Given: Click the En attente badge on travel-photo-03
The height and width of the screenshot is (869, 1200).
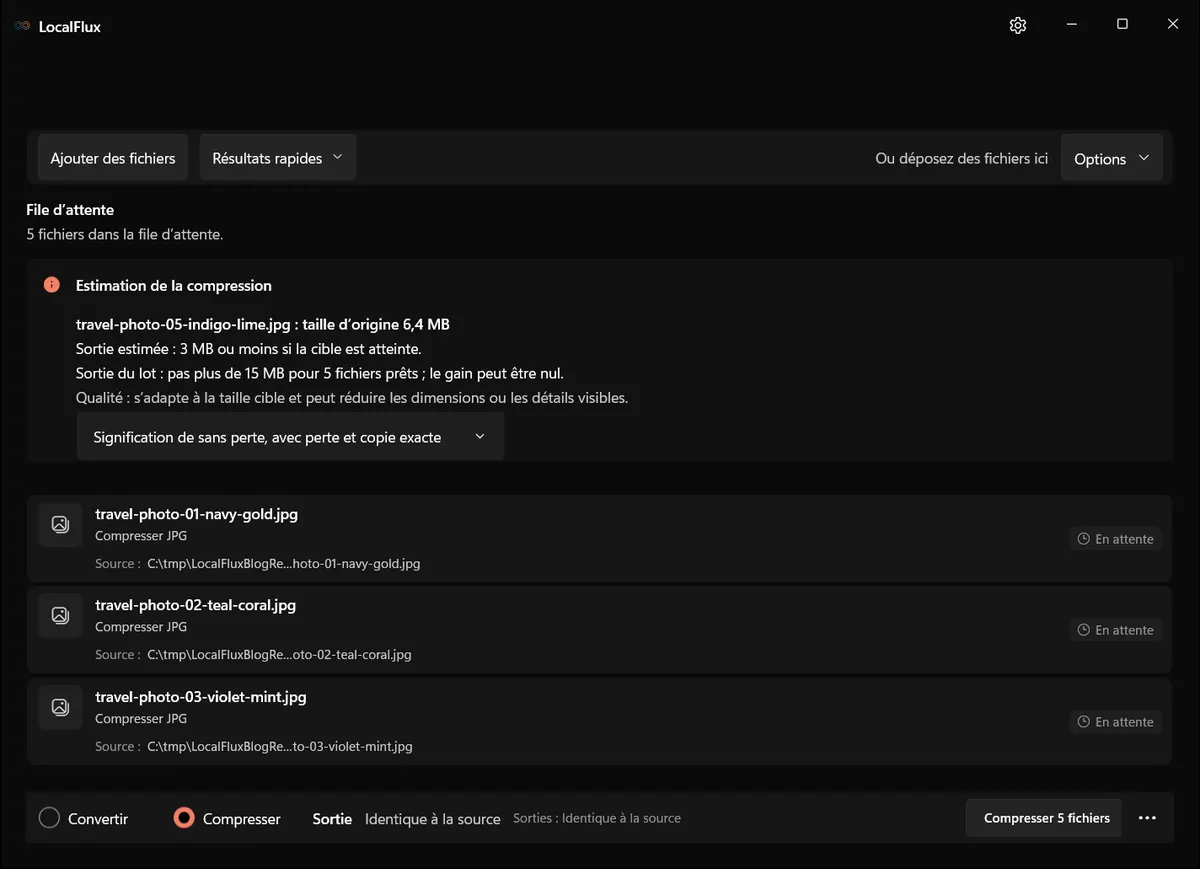Looking at the screenshot, I should pos(1115,722).
